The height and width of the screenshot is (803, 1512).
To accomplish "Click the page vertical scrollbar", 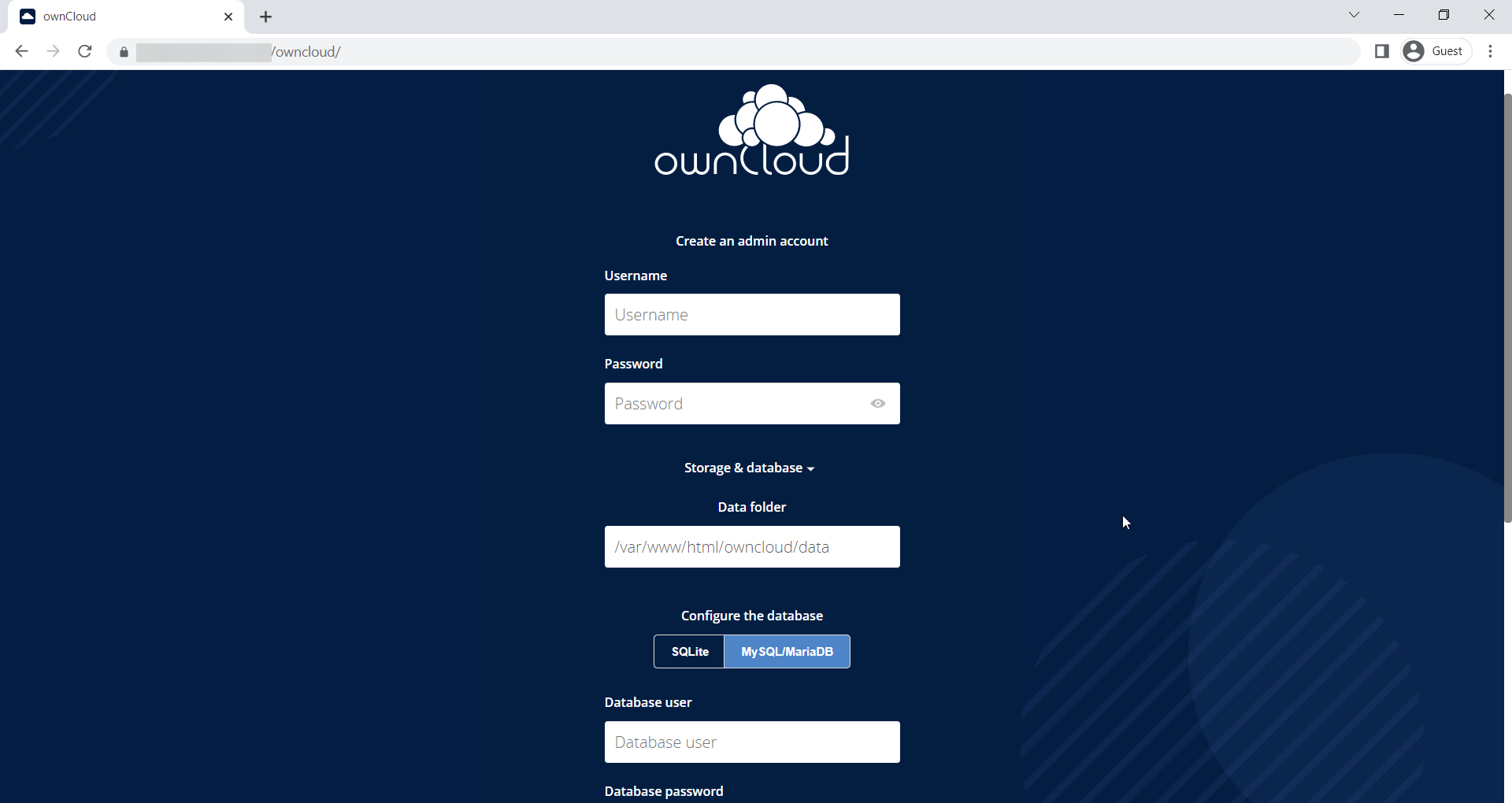I will pyautogui.click(x=1507, y=307).
